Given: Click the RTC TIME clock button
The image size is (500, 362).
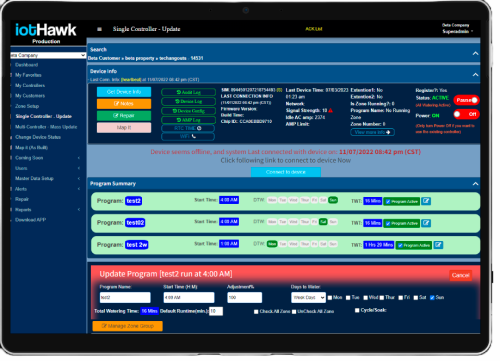Looking at the screenshot, I should 188,128.
